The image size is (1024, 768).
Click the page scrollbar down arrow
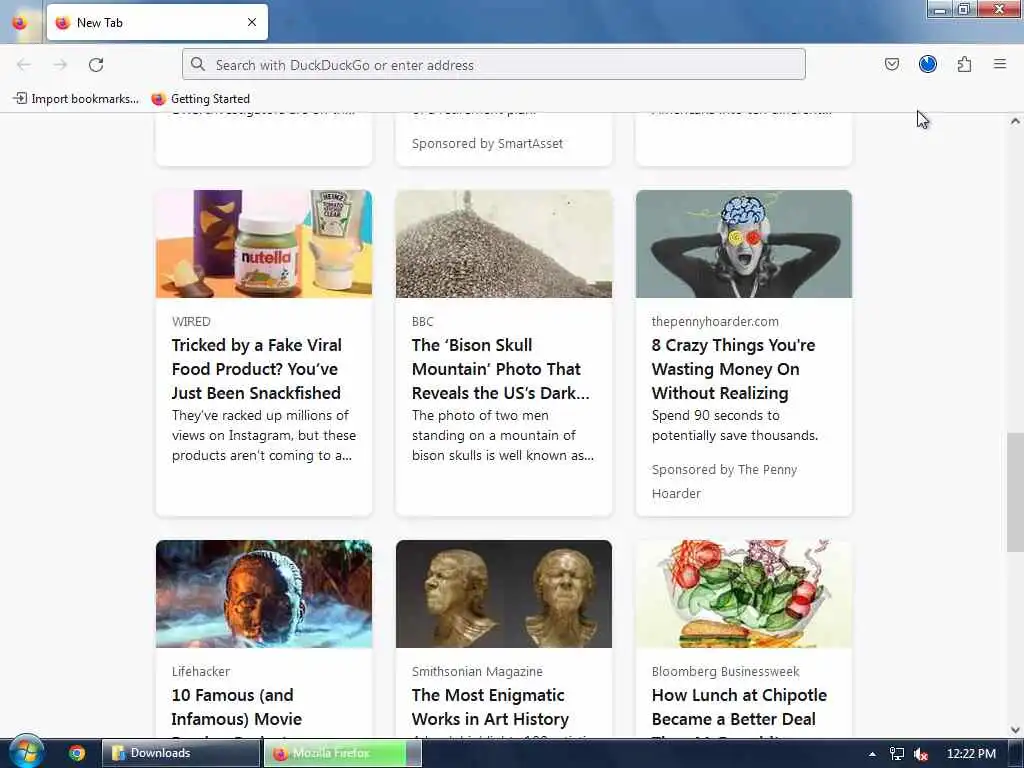point(1015,729)
